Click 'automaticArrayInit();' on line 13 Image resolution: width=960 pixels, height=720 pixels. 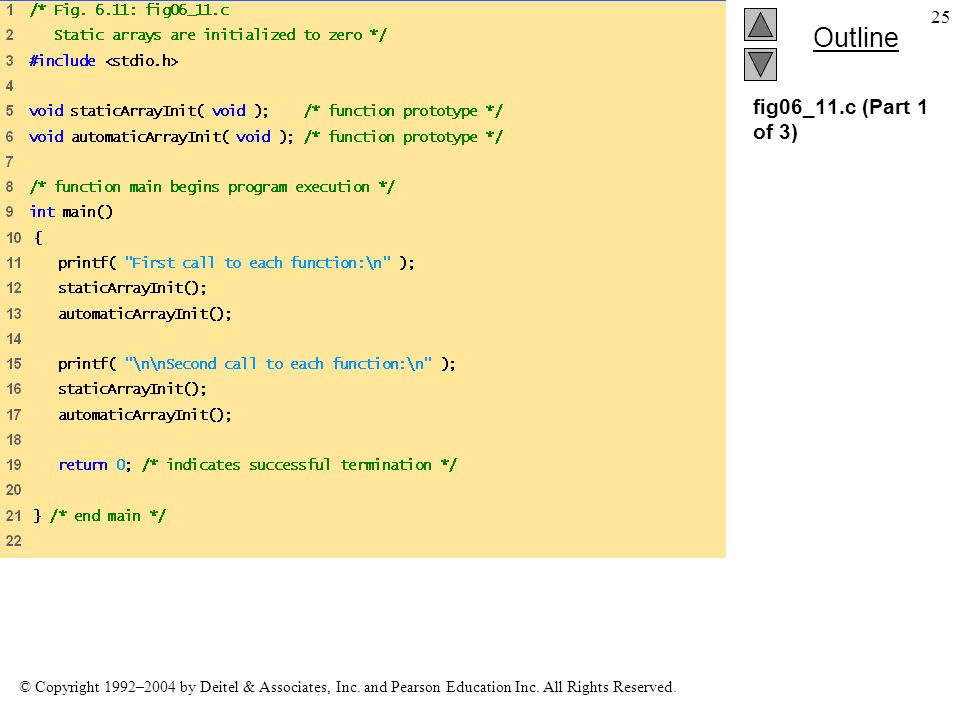point(144,313)
